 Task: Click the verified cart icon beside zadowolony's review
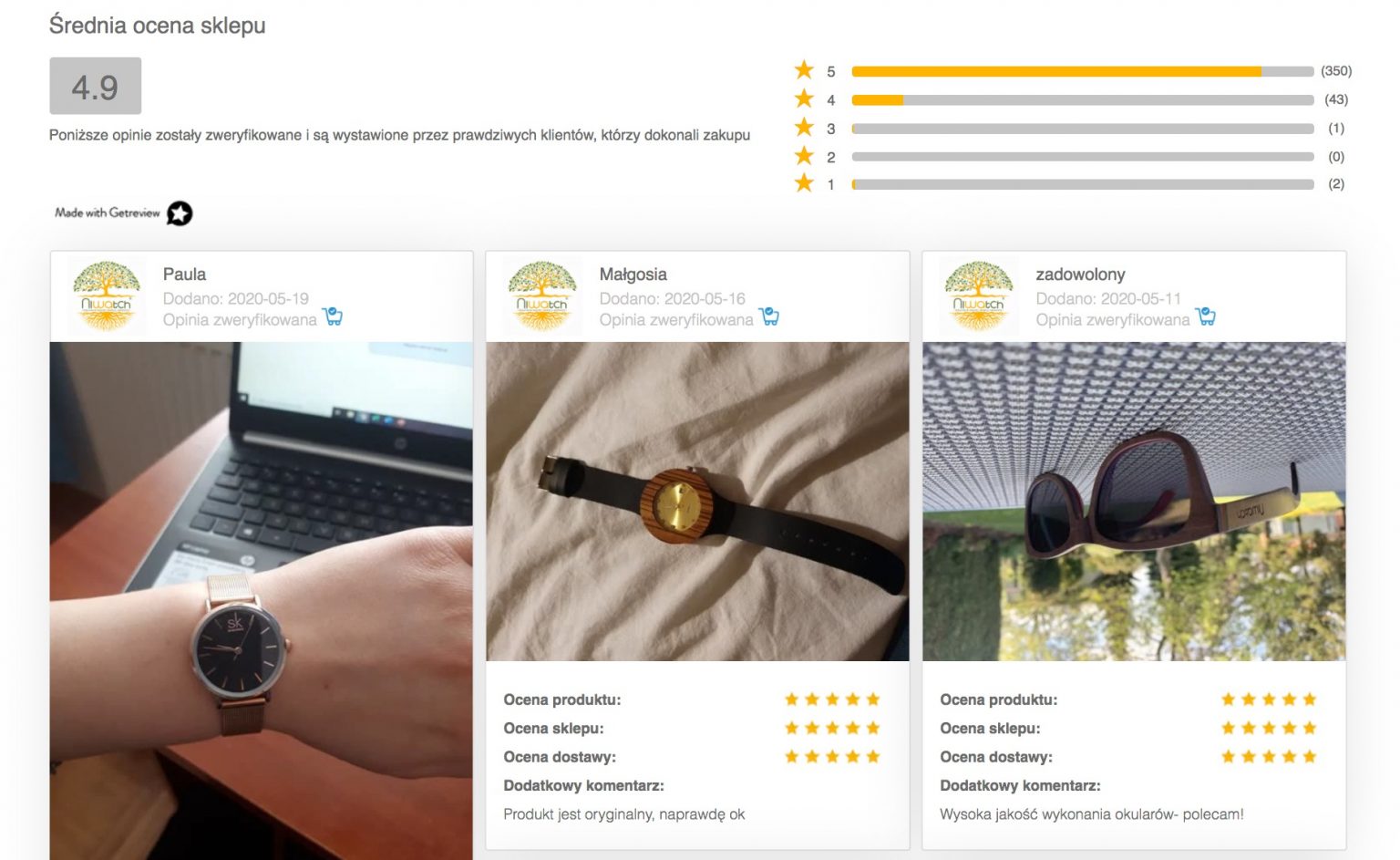pos(1206,316)
